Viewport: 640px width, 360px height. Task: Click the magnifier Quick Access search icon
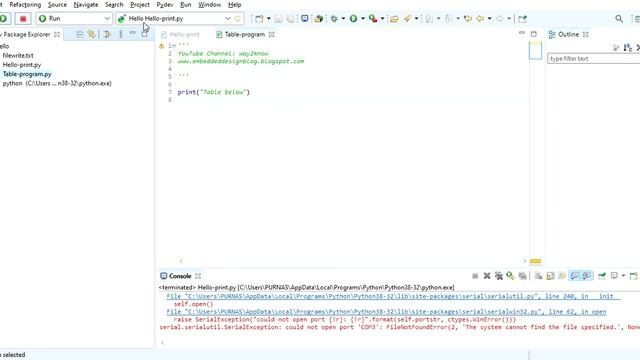pyautogui.click(x=619, y=18)
